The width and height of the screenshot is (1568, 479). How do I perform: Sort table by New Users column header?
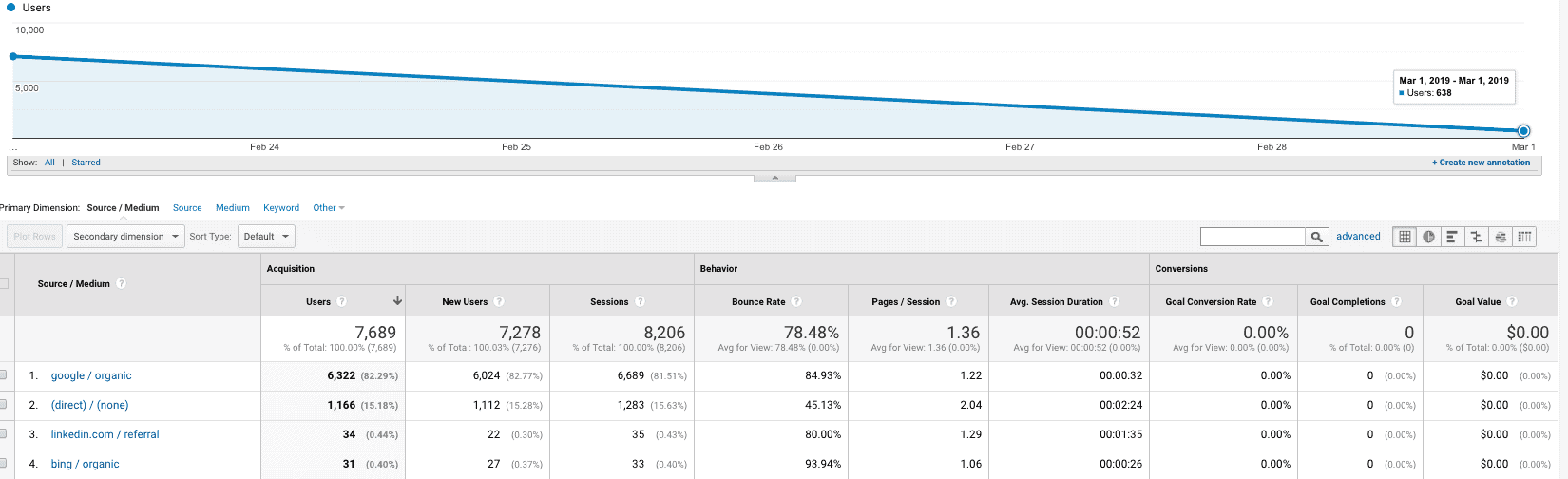pos(465,301)
